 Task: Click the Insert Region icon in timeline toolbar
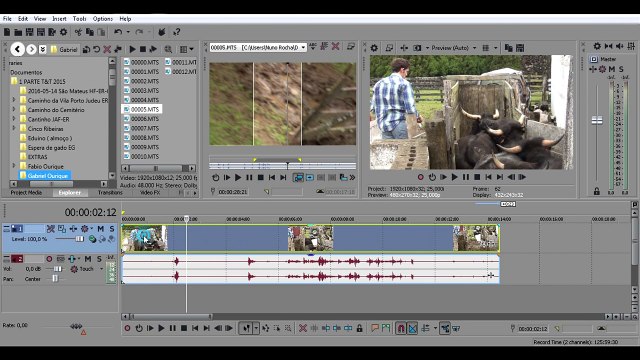[x=386, y=328]
